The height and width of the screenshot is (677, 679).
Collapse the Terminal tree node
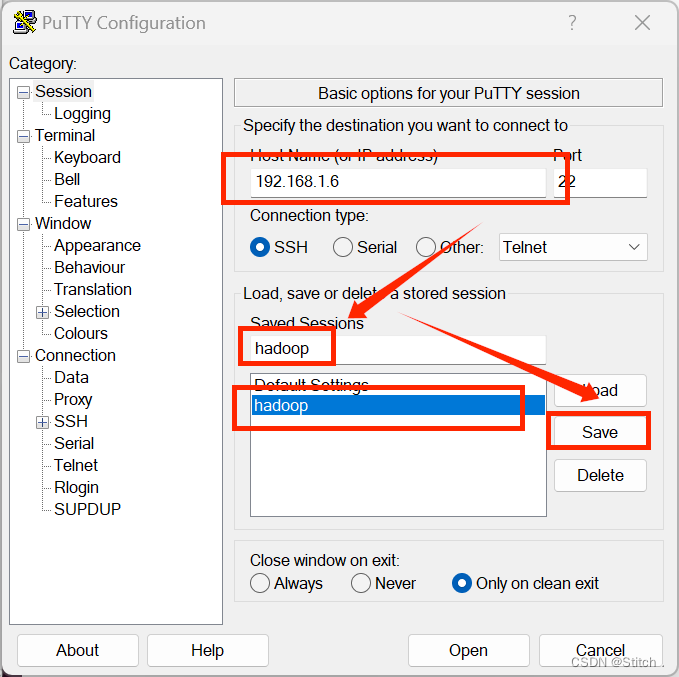(x=23, y=136)
